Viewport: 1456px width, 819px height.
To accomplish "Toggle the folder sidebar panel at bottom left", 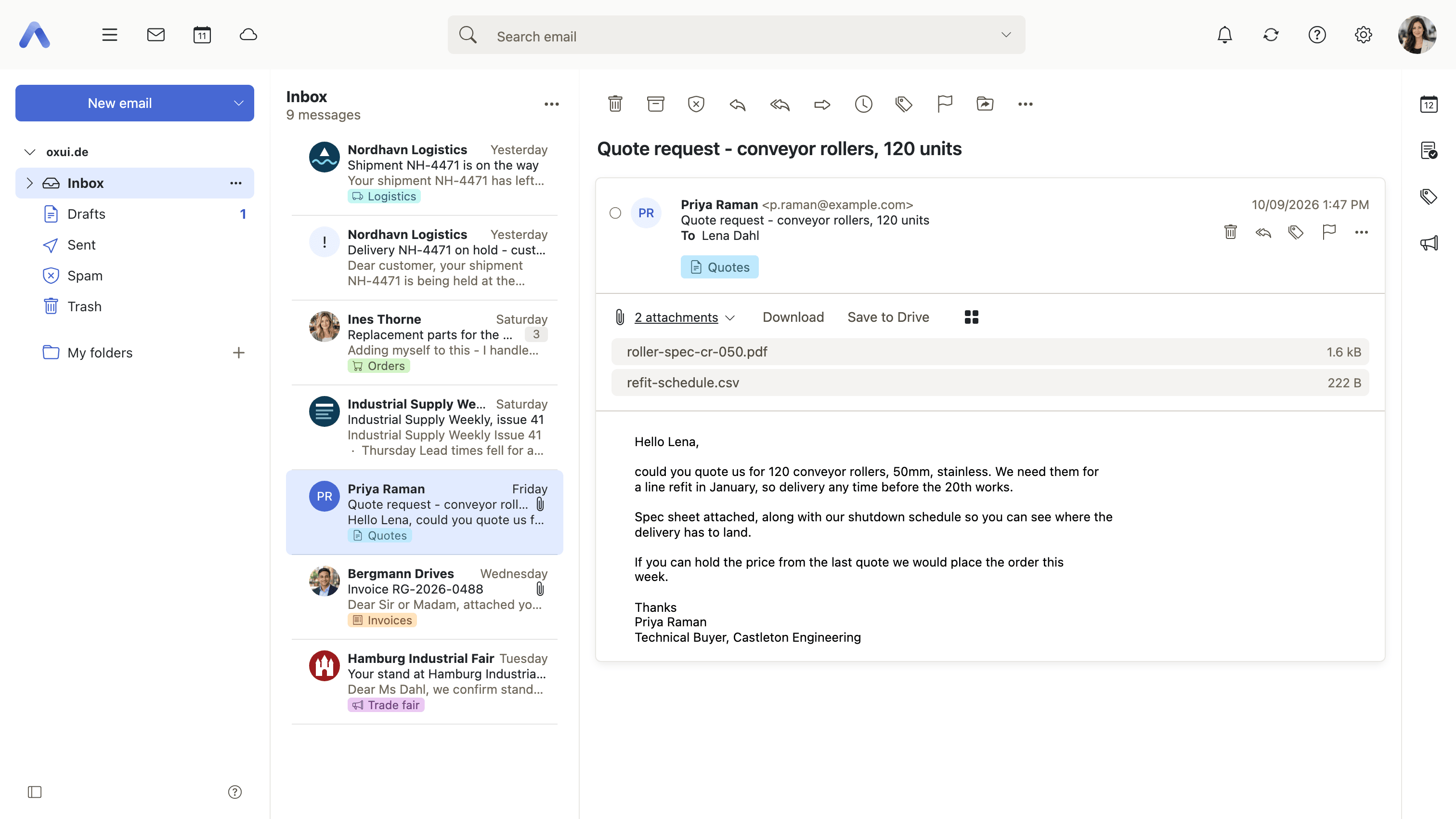I will click(35, 792).
